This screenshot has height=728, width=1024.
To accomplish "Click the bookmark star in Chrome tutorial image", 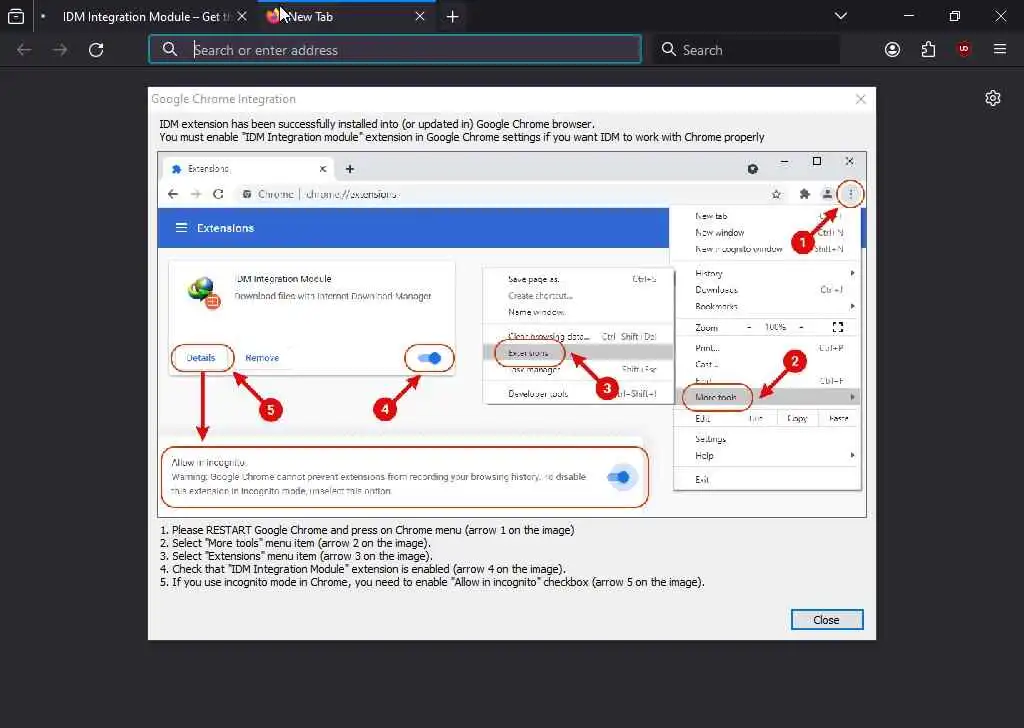I will [x=776, y=194].
